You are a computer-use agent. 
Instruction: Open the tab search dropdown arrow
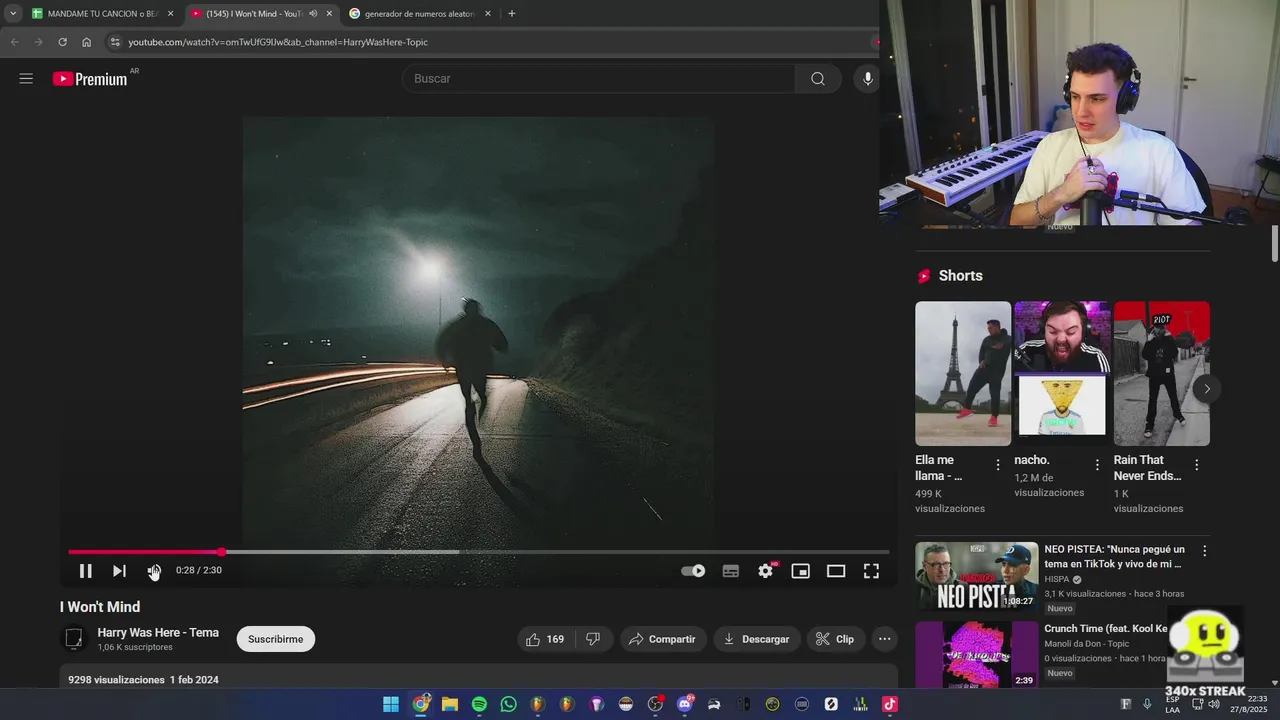point(13,14)
